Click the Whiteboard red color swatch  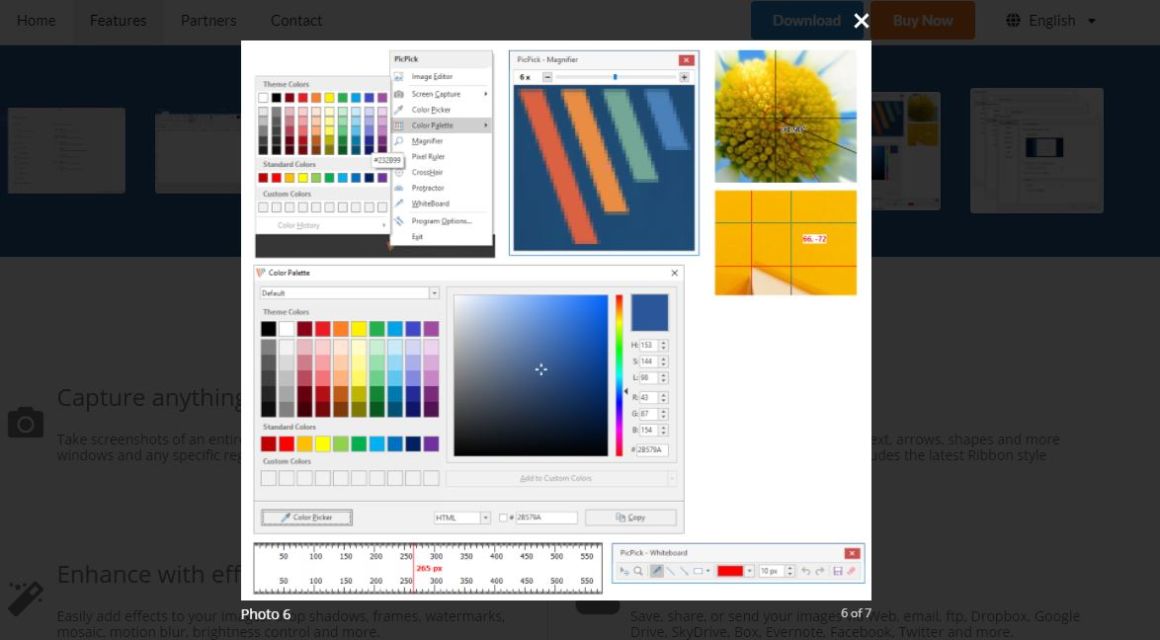730,571
